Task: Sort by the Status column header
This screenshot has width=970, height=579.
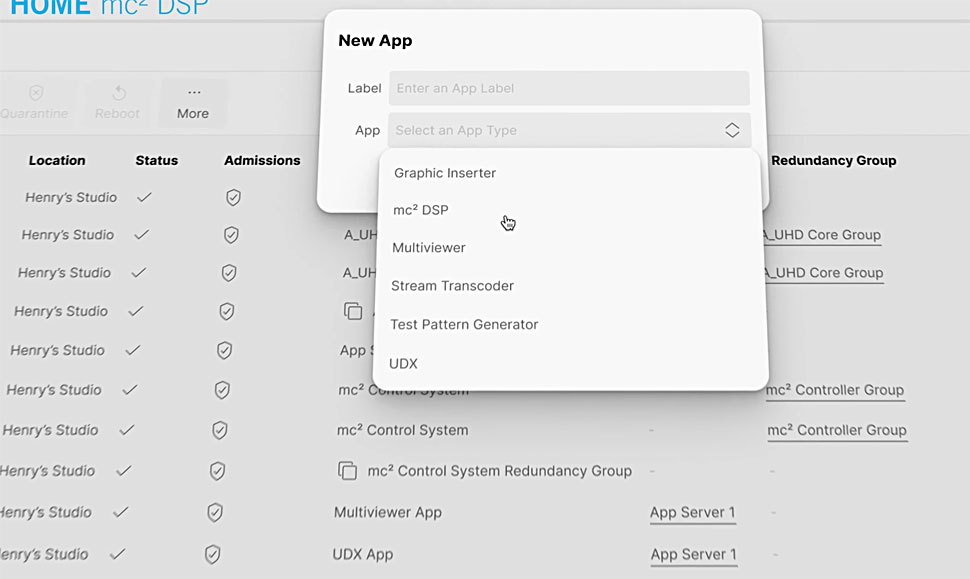Action: click(x=157, y=160)
